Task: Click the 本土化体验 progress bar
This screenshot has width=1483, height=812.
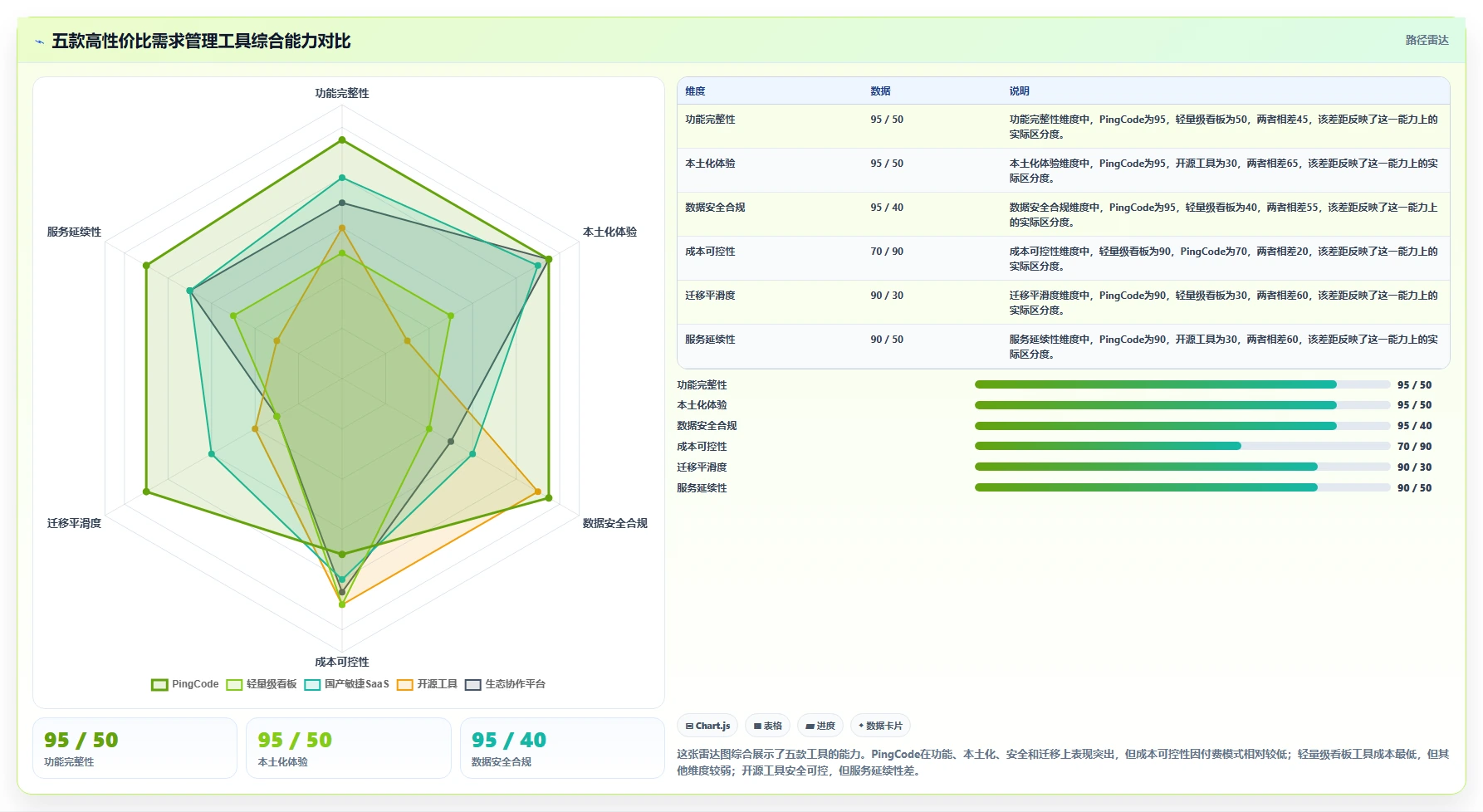Action: (x=1182, y=405)
